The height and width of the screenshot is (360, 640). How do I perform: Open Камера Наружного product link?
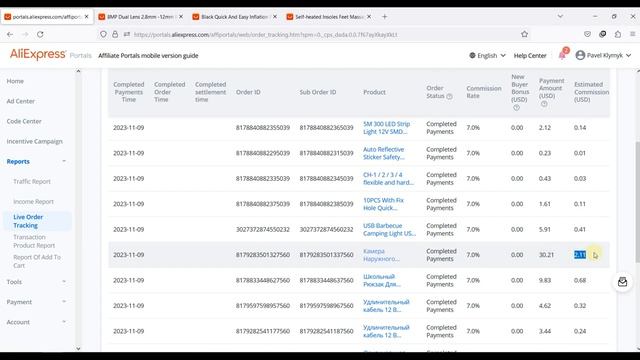coord(381,255)
